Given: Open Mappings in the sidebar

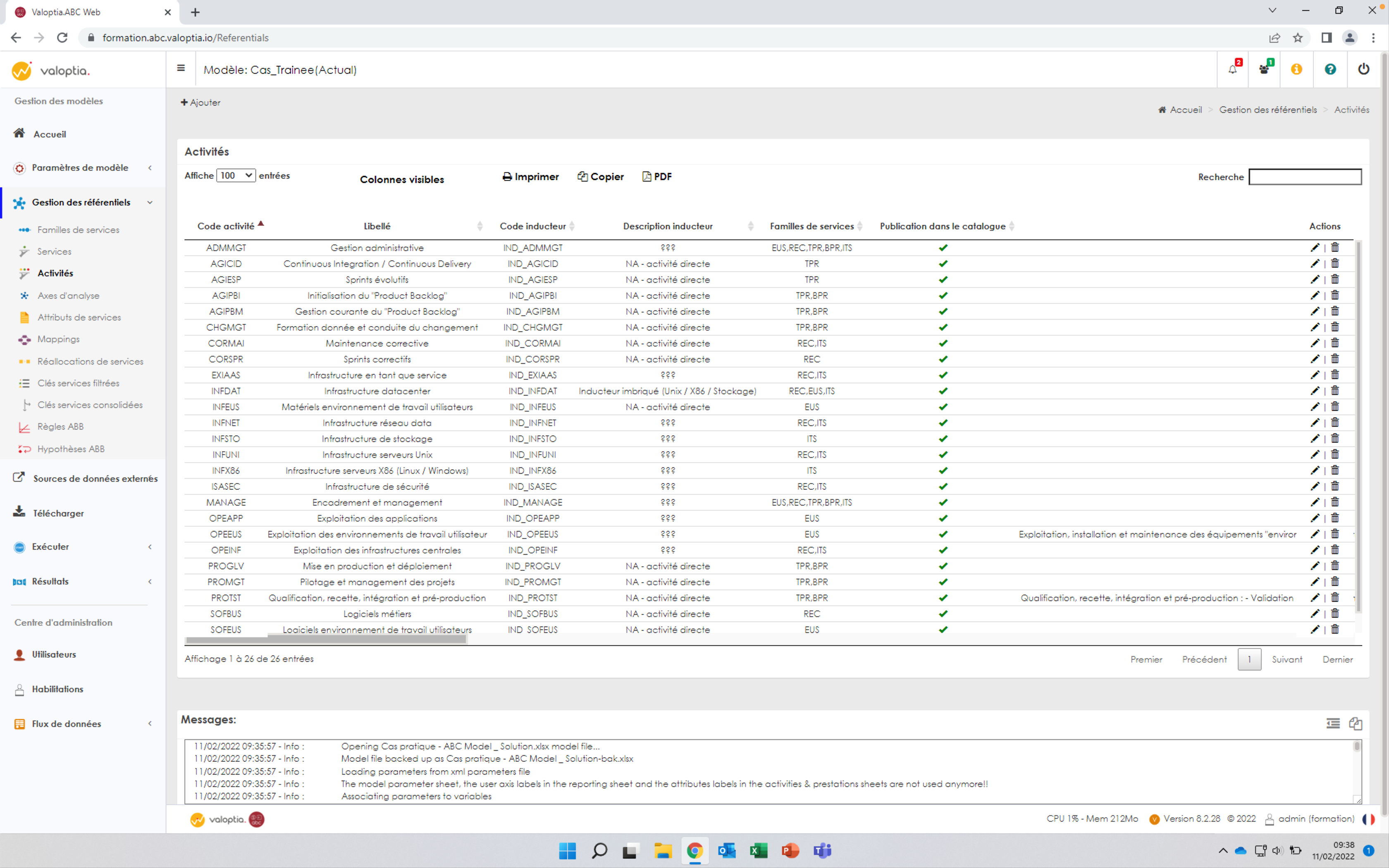Looking at the screenshot, I should point(59,339).
